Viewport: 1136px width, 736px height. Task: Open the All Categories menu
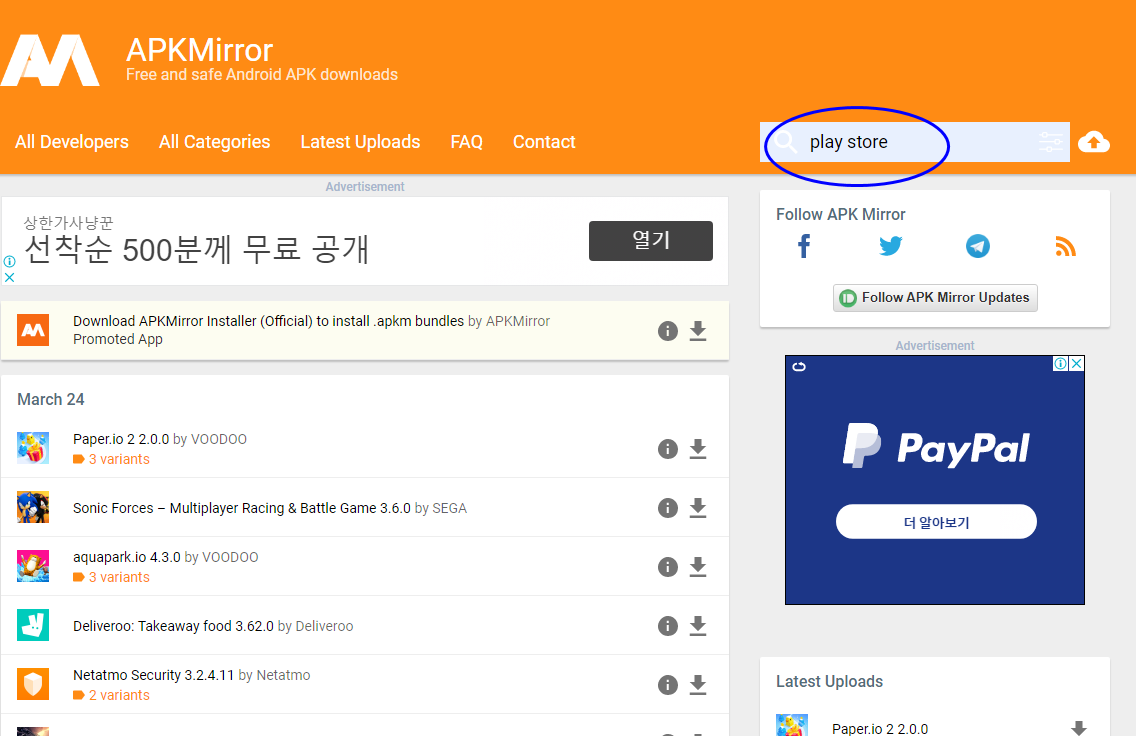(214, 142)
